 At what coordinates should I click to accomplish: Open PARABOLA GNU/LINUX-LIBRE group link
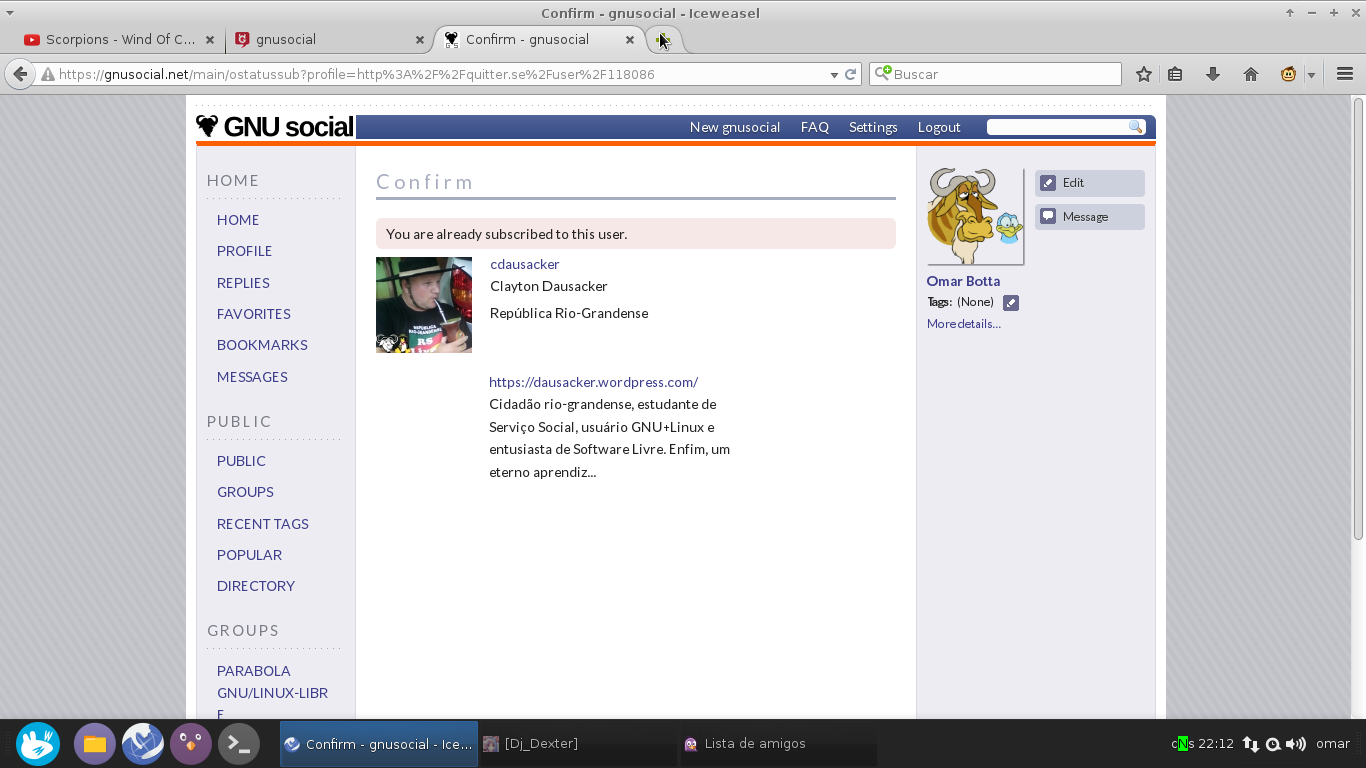(272, 690)
